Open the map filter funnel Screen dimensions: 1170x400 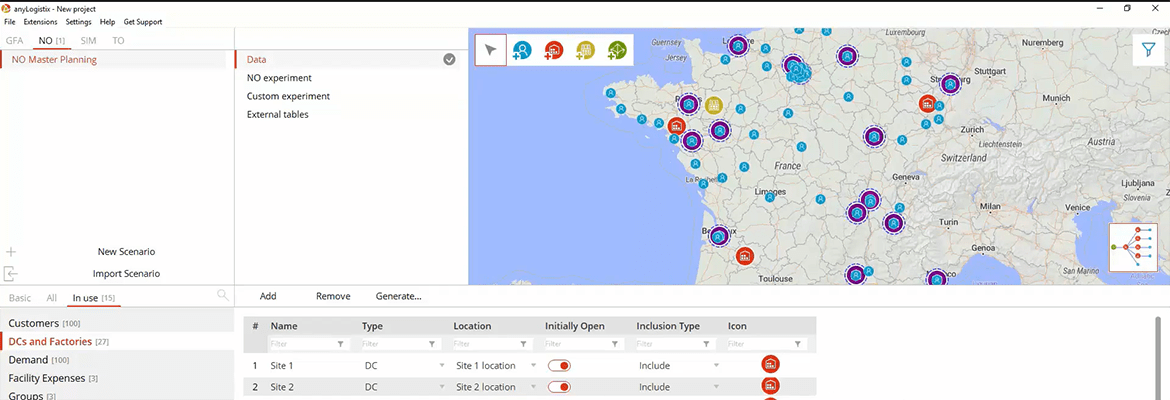click(x=1148, y=50)
